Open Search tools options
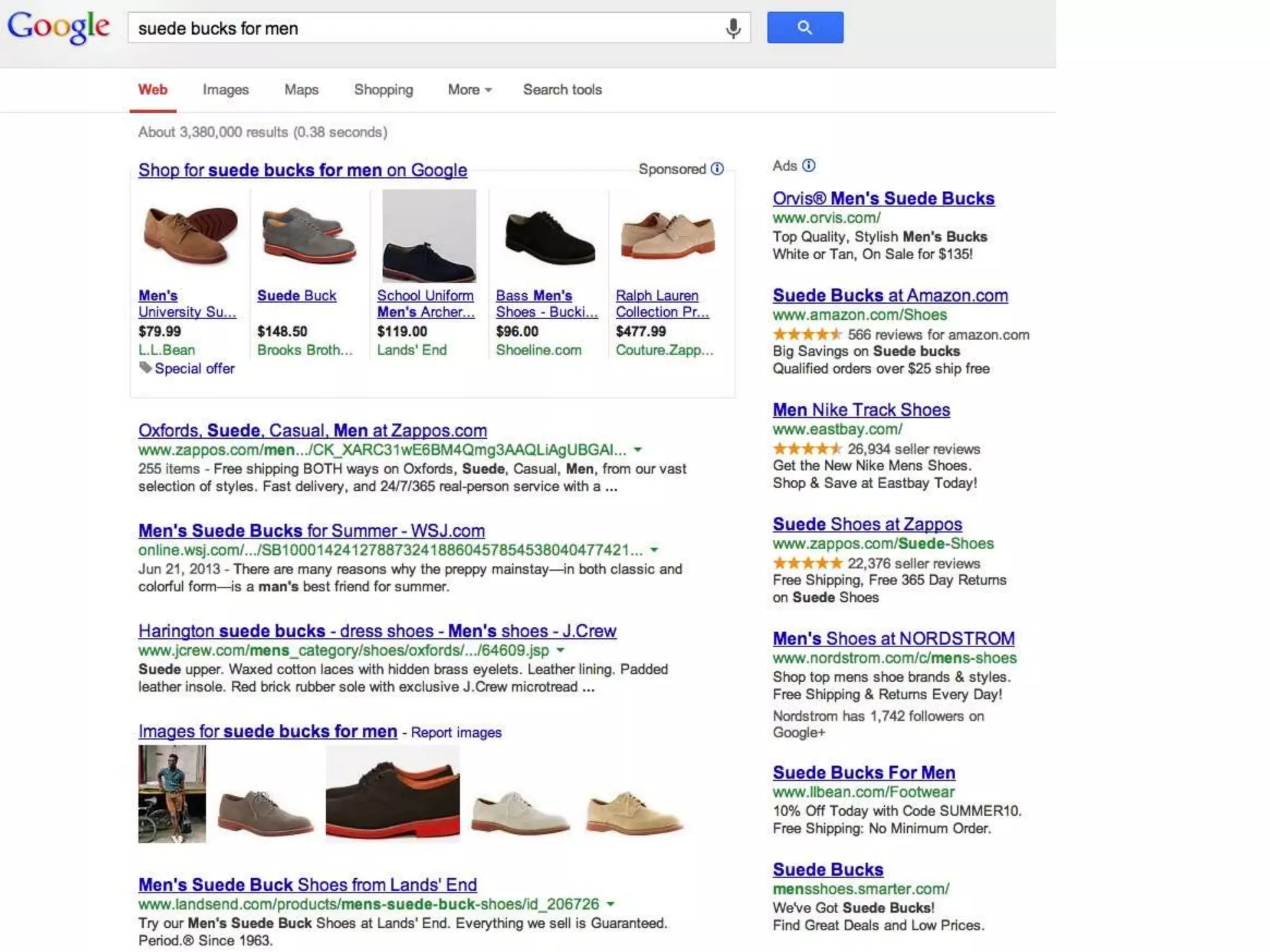 click(562, 90)
